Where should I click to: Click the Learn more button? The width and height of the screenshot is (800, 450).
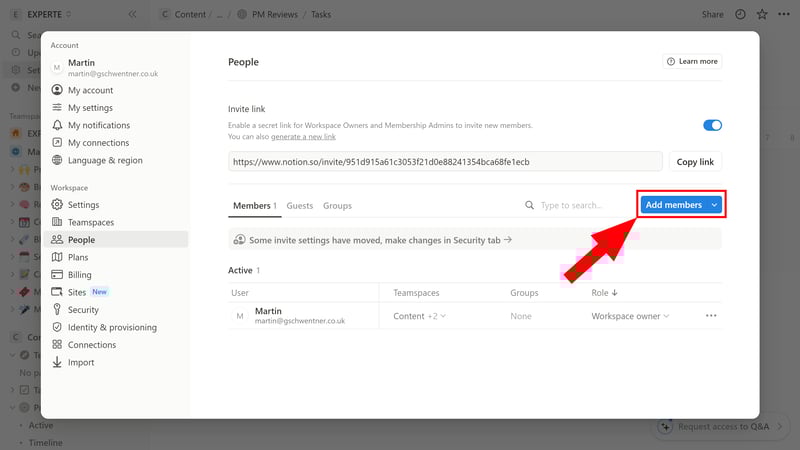pyautogui.click(x=692, y=61)
